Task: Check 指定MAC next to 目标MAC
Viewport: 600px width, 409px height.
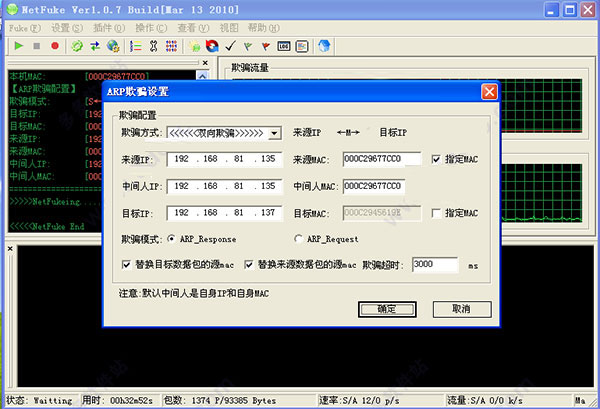Action: click(x=436, y=213)
